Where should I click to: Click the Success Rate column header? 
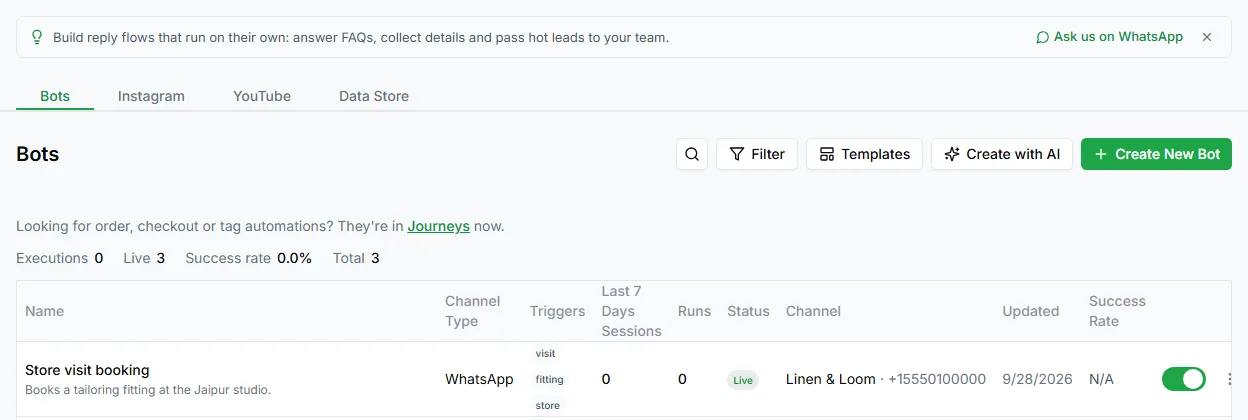click(1117, 311)
